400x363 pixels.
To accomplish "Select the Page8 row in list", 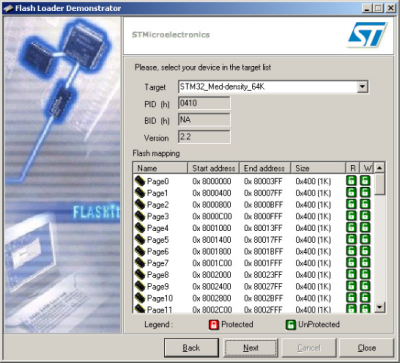I will click(253, 275).
